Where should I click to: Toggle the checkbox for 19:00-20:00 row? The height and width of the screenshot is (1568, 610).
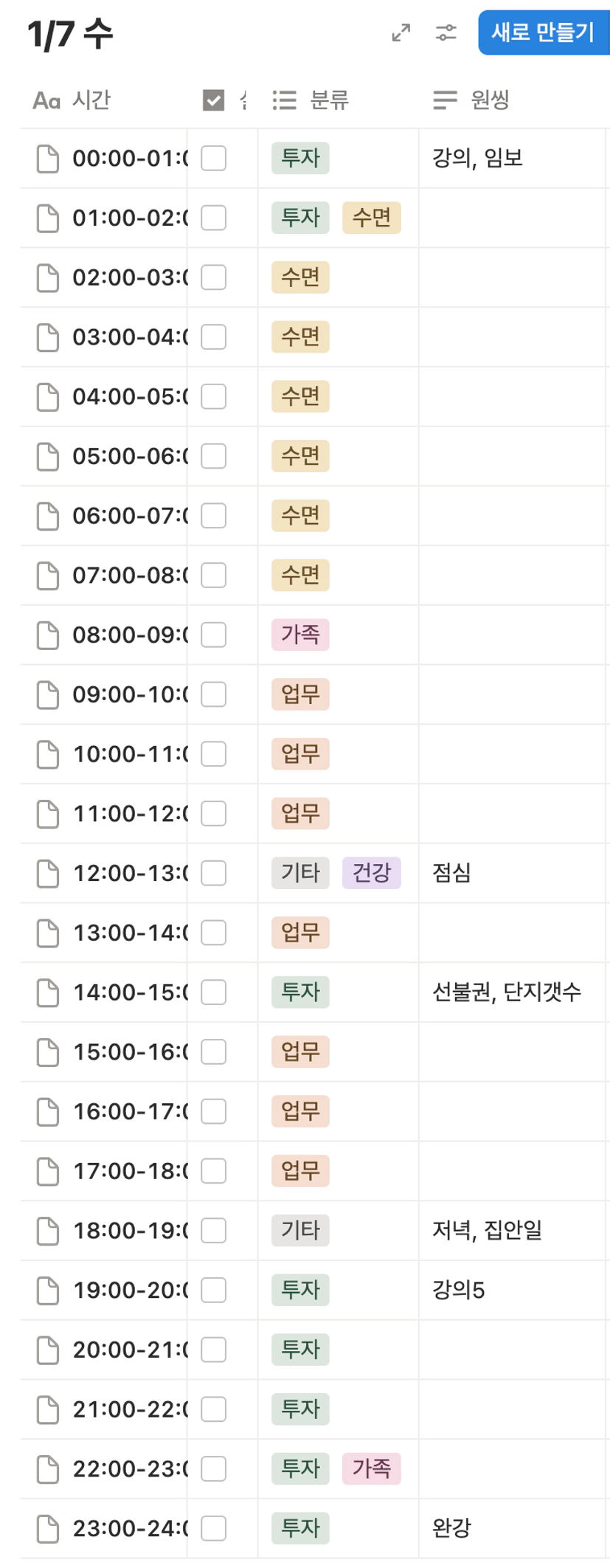[x=214, y=1291]
